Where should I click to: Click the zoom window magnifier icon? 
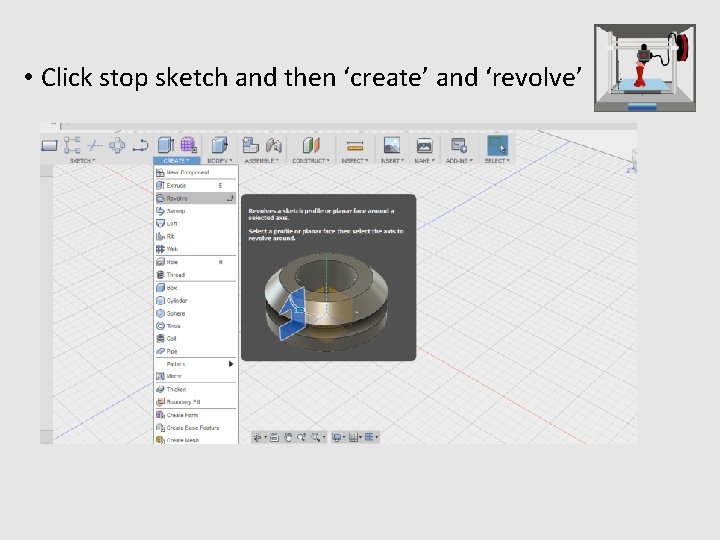317,438
